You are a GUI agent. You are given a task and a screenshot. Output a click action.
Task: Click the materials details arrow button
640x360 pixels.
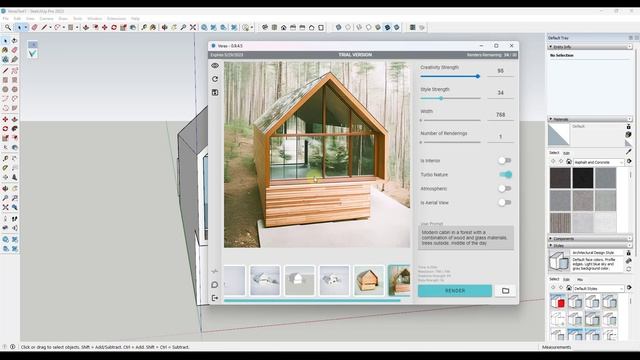click(629, 162)
